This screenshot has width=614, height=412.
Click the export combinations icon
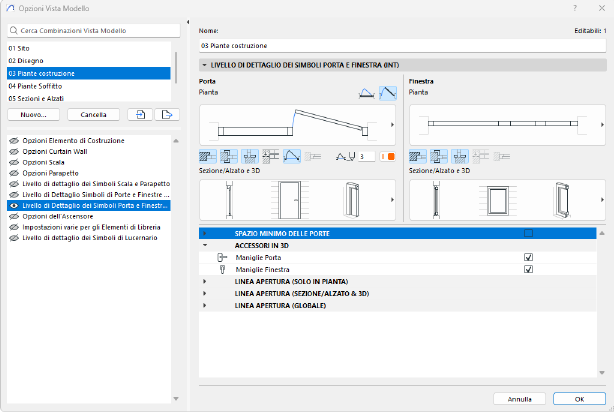pos(166,115)
